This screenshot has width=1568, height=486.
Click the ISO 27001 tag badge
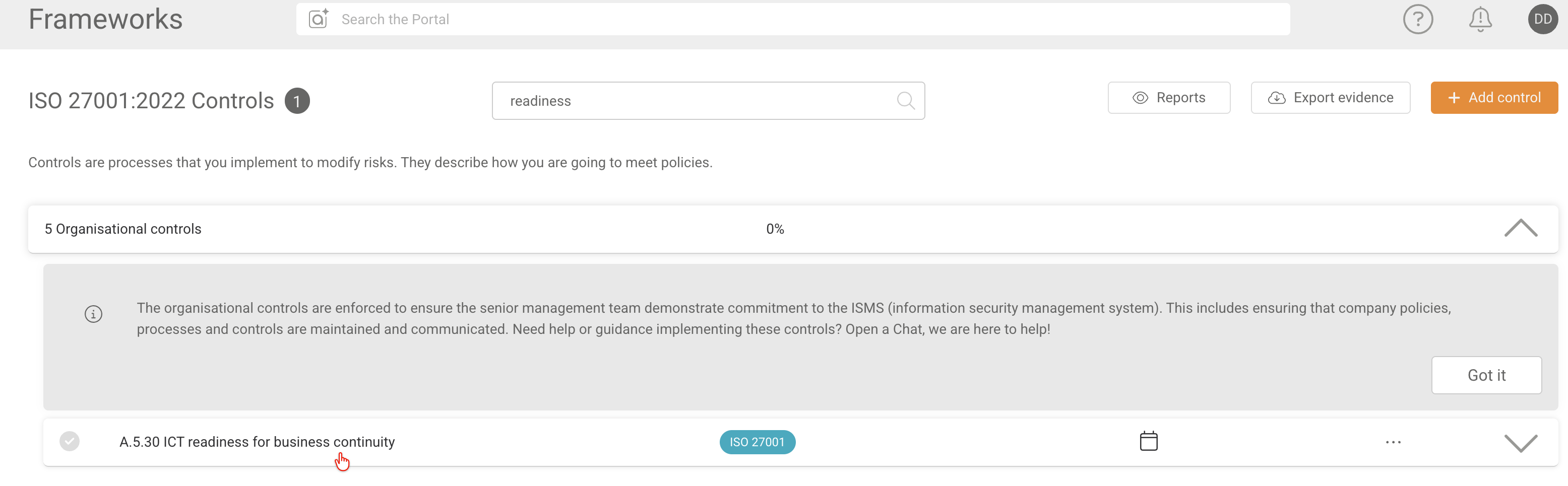pos(757,442)
